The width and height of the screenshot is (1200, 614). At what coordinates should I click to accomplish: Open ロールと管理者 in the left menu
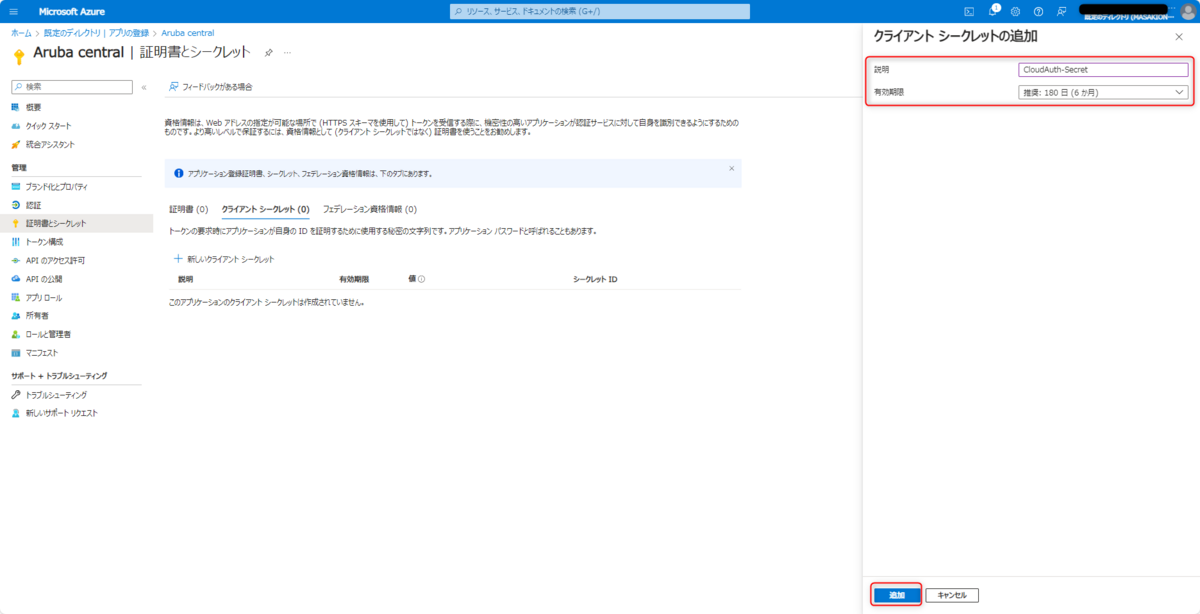(x=47, y=334)
